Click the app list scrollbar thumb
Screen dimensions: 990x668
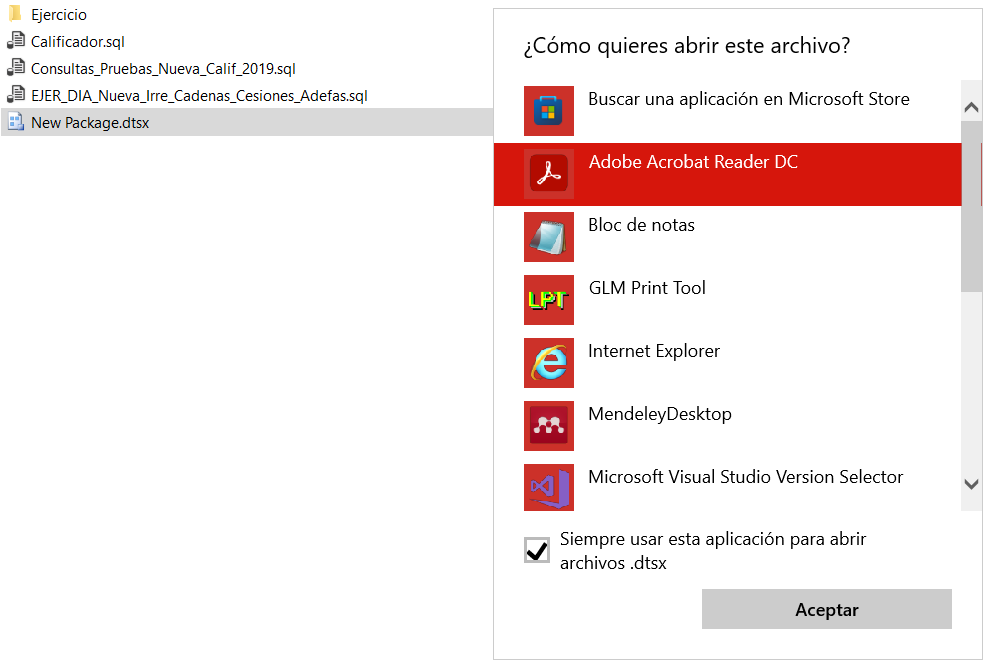[x=972, y=206]
